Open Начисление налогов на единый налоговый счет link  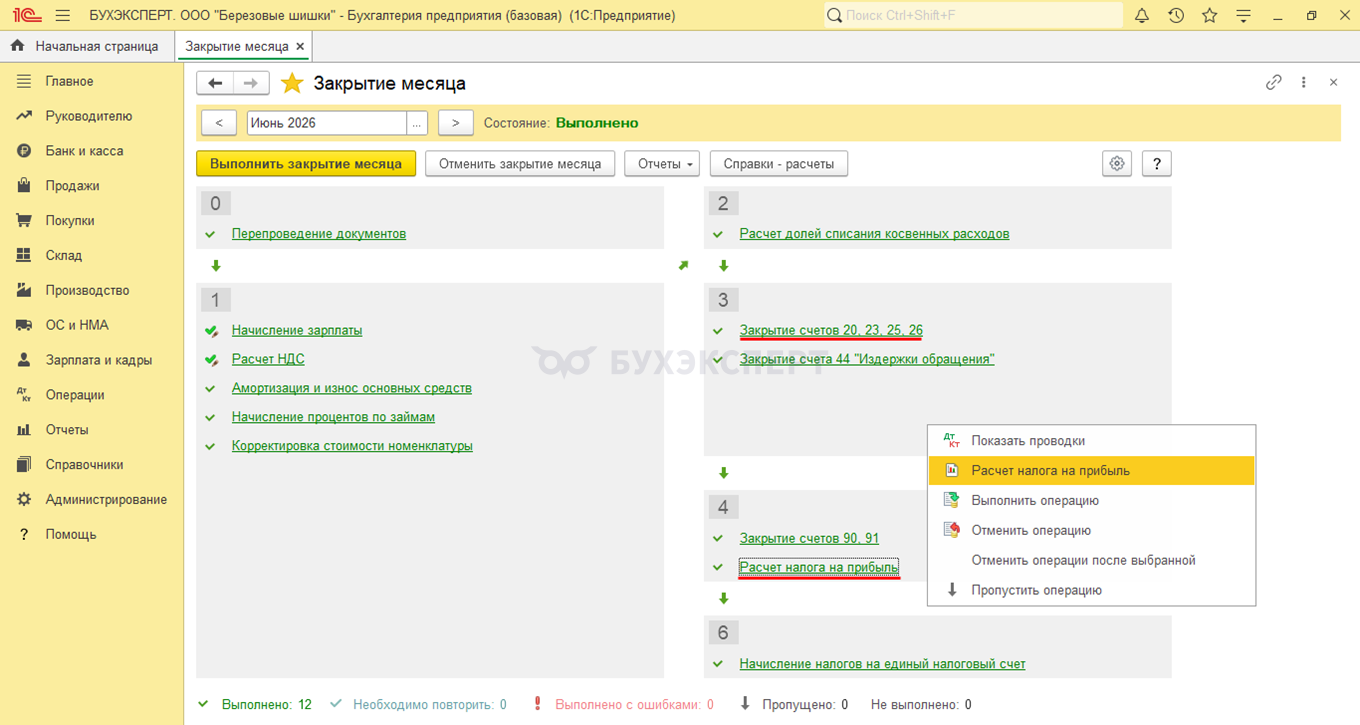point(883,664)
